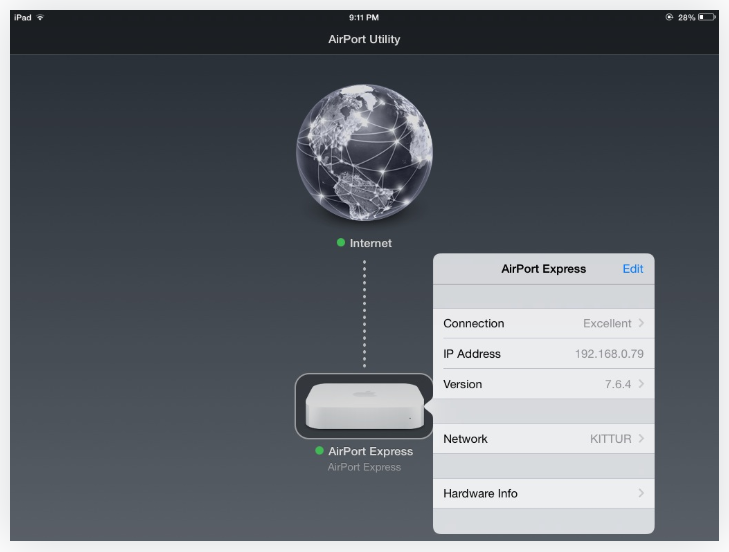729x552 pixels.
Task: Tap the Internet globe icon
Action: tap(364, 153)
